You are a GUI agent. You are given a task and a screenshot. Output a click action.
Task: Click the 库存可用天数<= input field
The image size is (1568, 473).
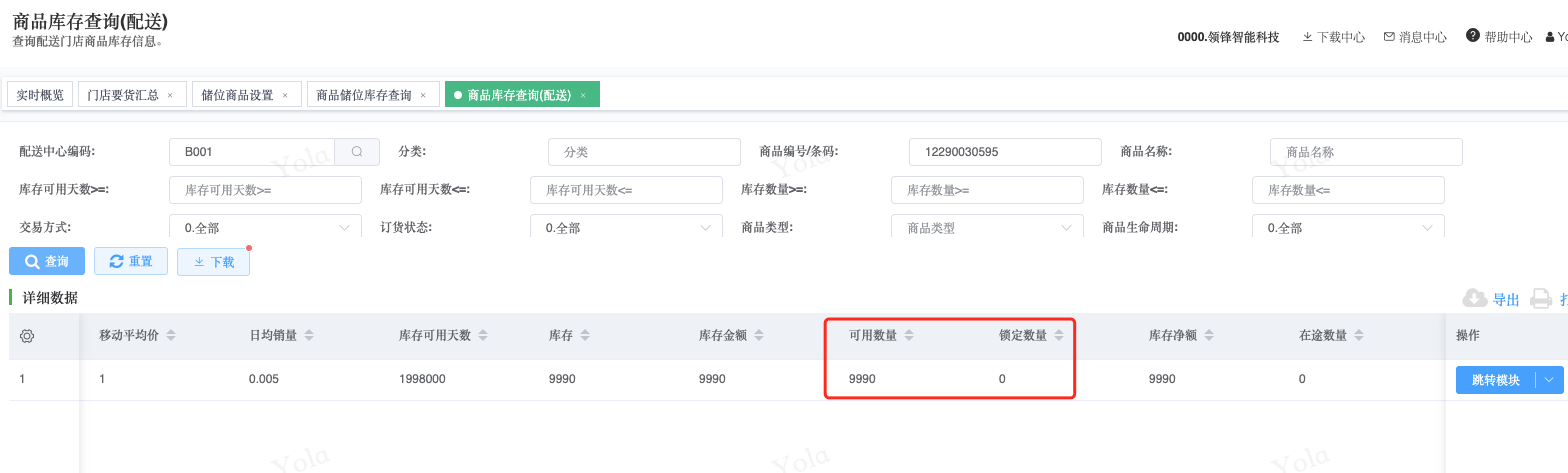(x=626, y=190)
